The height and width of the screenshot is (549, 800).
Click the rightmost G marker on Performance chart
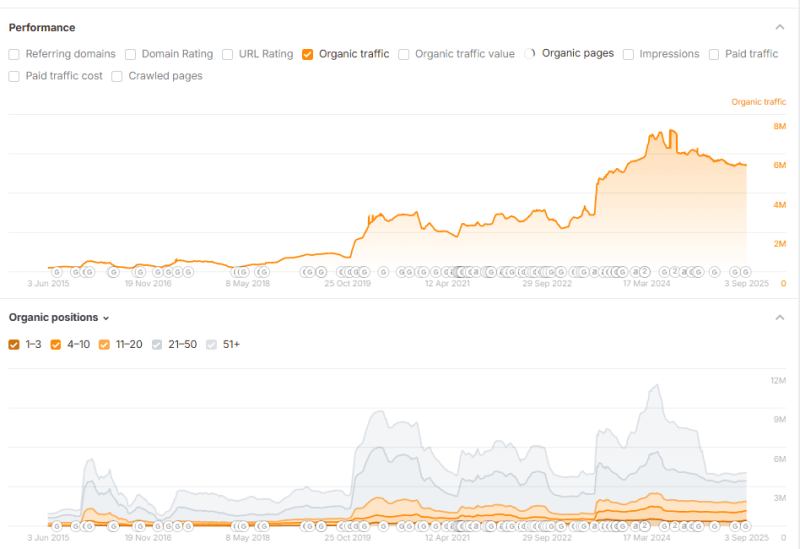click(746, 271)
